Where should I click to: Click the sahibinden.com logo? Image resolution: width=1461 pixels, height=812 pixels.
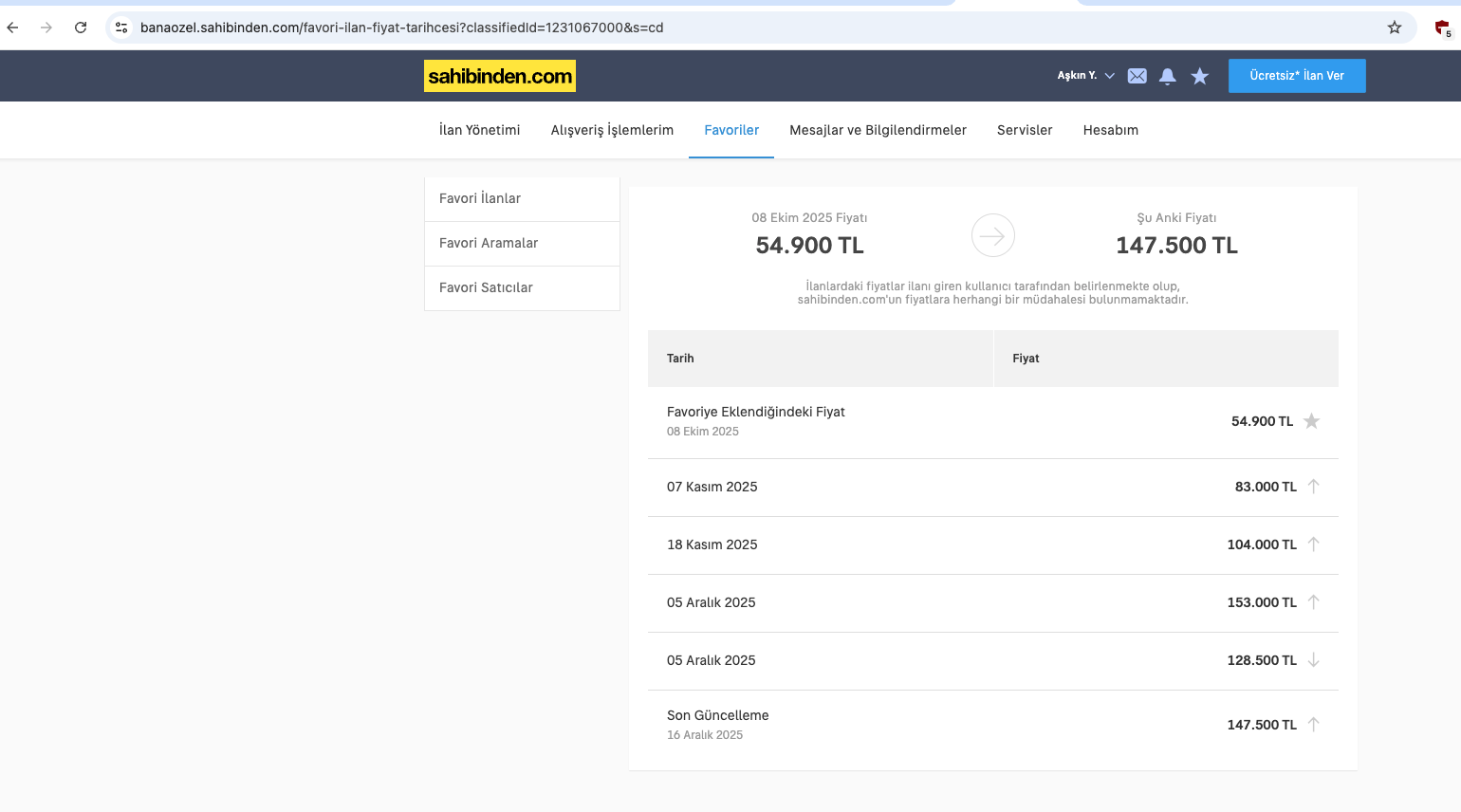(x=500, y=76)
